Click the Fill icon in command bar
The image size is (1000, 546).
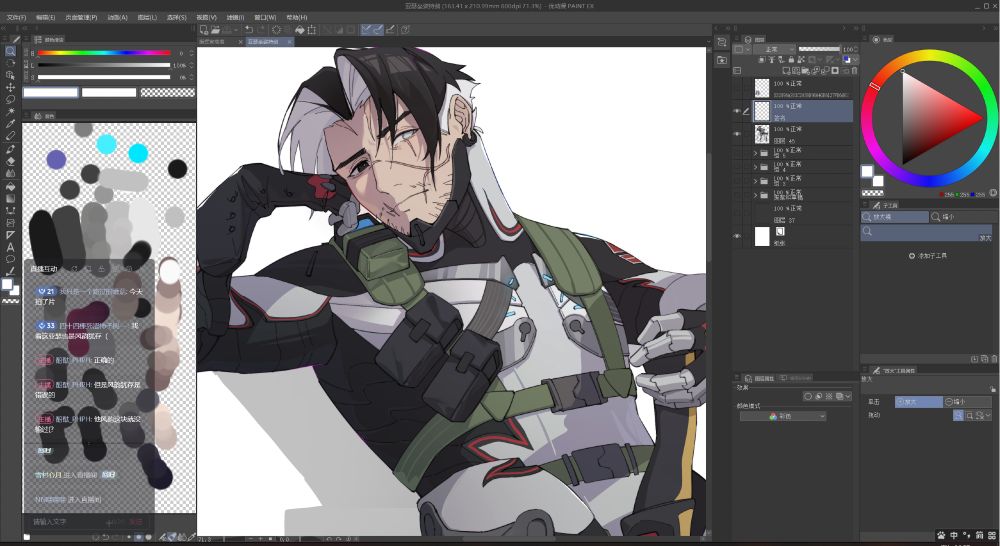click(x=300, y=29)
